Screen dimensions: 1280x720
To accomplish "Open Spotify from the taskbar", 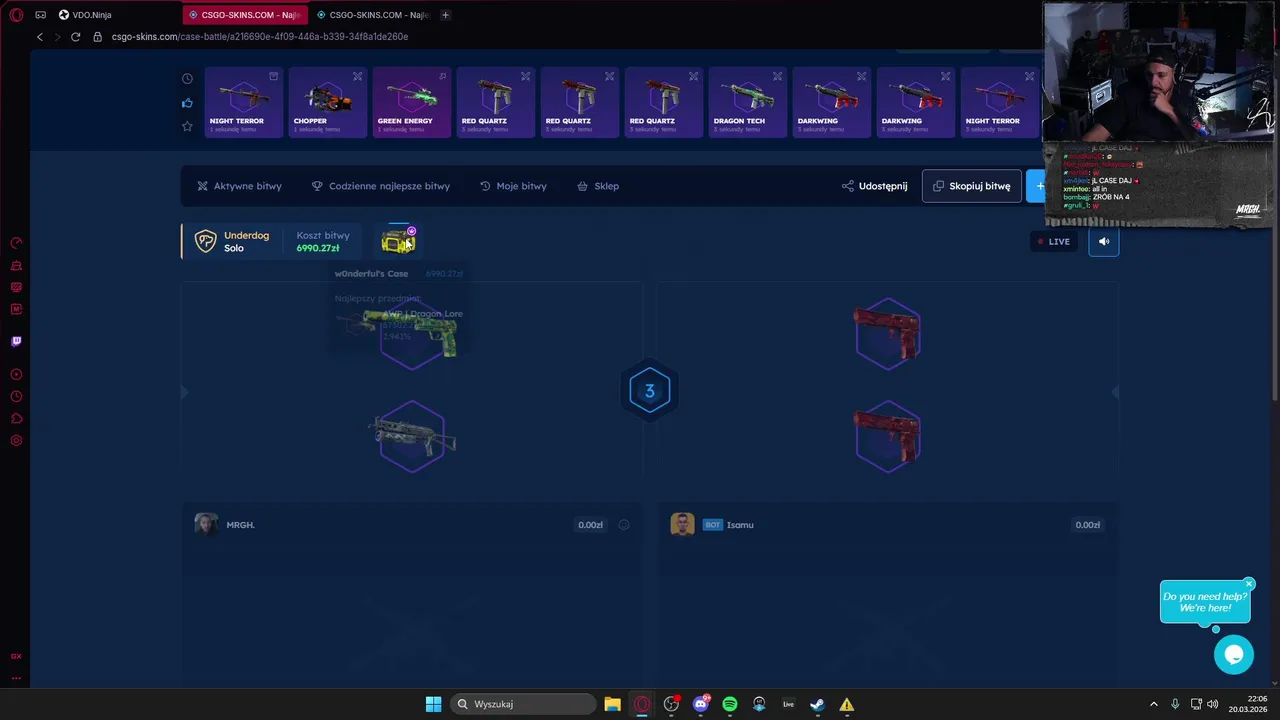I will click(x=730, y=704).
